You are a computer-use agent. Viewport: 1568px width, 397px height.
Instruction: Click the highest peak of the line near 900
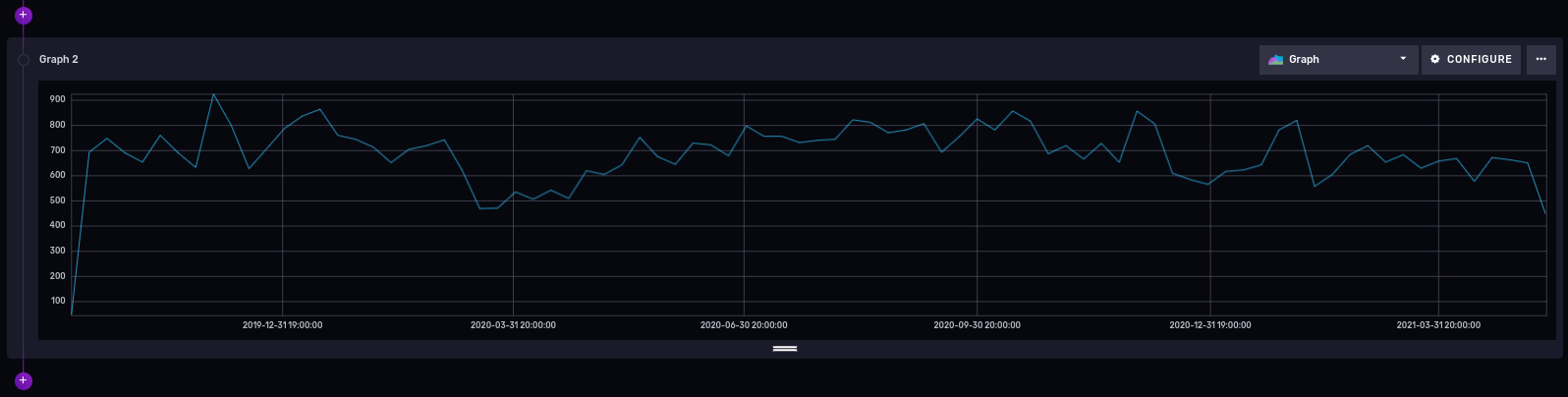point(213,94)
